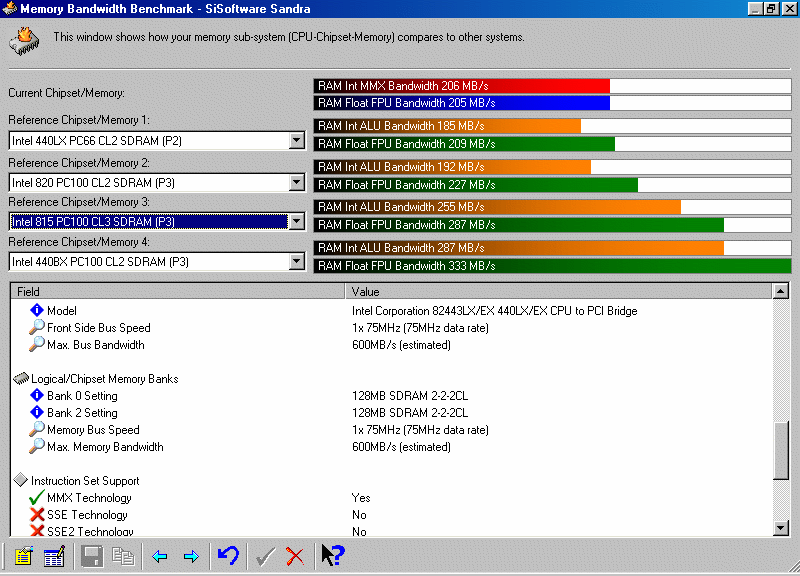Viewport: 800px width, 576px height.
Task: Click the list scrollbar down arrow
Action: tap(781, 528)
